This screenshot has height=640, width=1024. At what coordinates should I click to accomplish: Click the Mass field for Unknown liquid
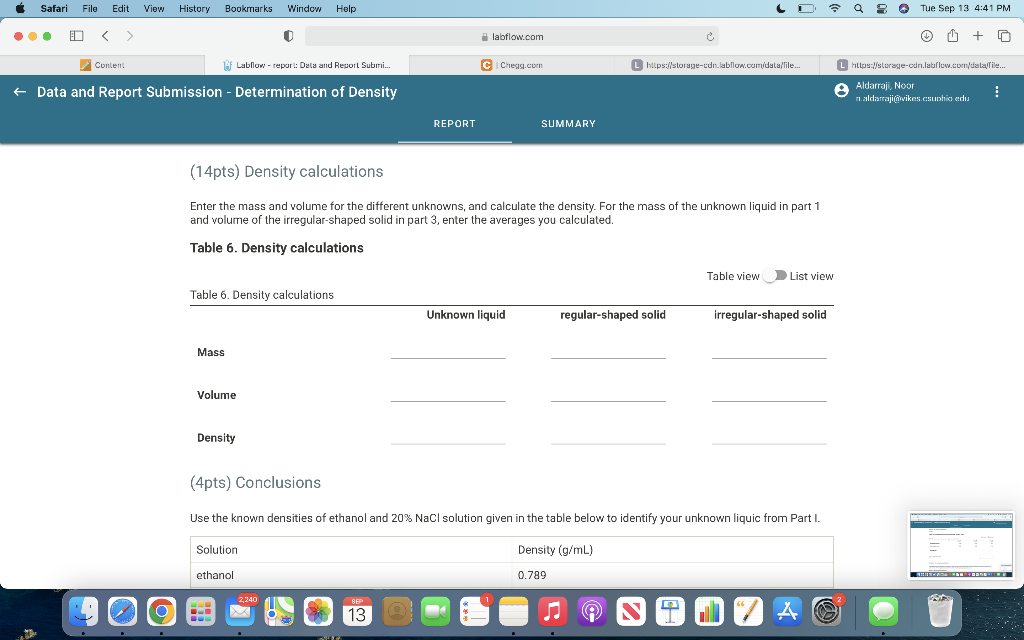(448, 352)
